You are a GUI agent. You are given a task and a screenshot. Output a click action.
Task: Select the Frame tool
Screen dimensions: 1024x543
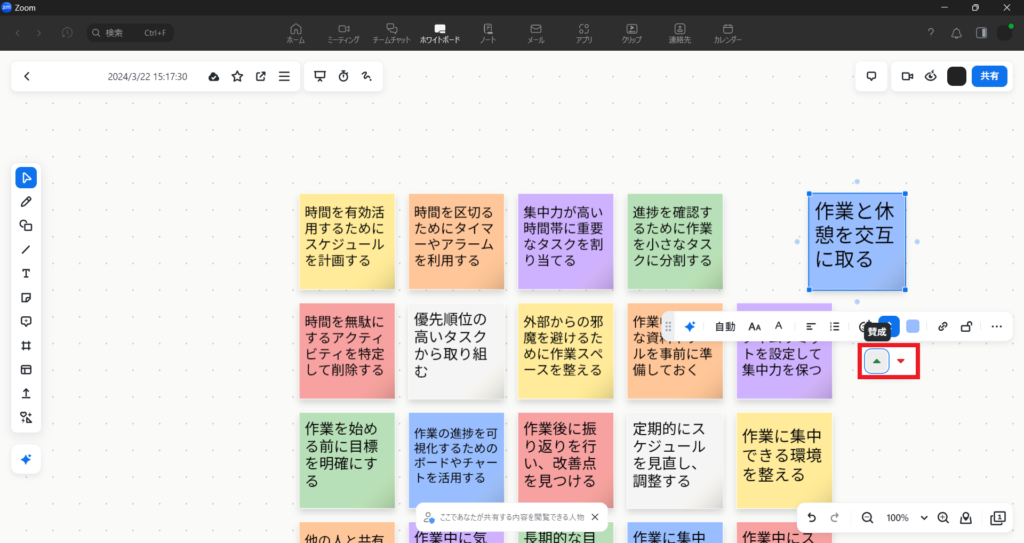(x=26, y=345)
